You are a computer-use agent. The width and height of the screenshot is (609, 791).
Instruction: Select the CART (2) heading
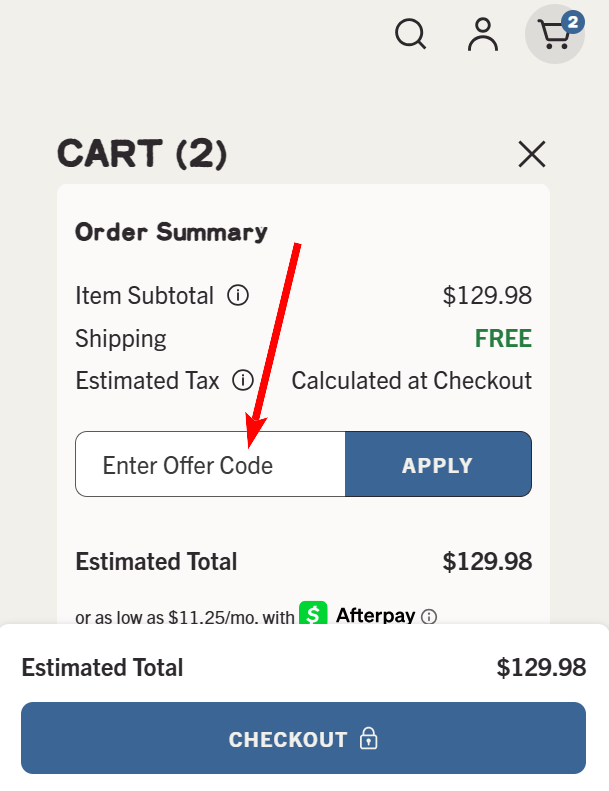(142, 154)
